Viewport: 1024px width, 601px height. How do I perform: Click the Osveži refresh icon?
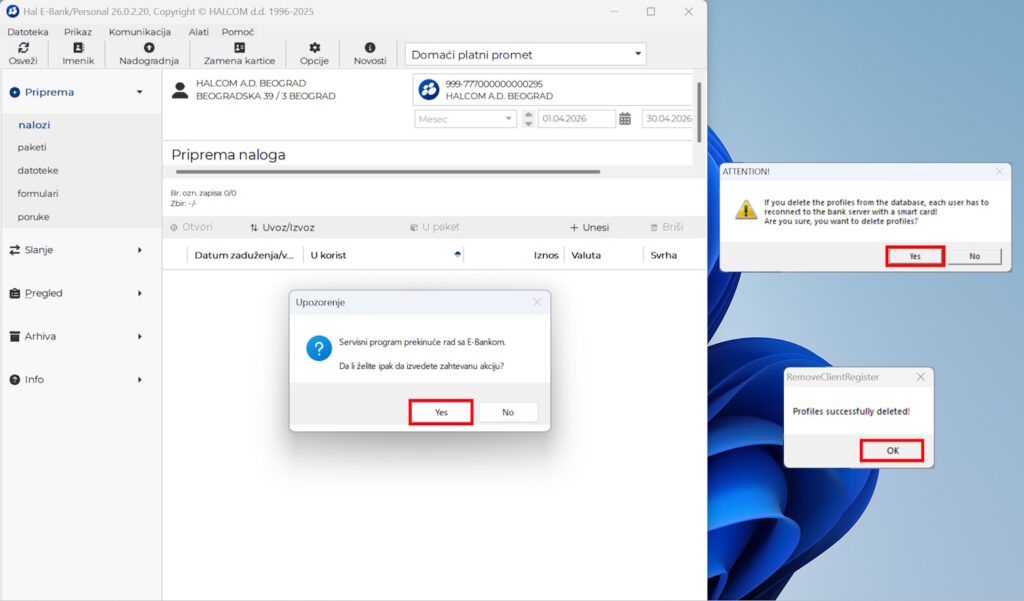point(23,48)
